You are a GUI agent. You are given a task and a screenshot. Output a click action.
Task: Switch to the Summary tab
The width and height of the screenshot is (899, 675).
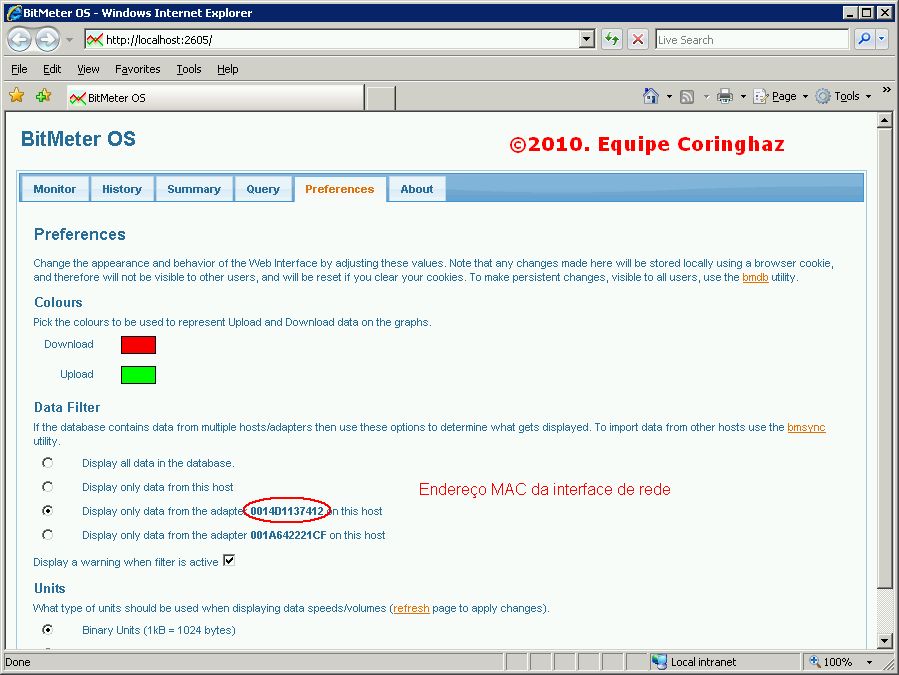[x=194, y=189]
